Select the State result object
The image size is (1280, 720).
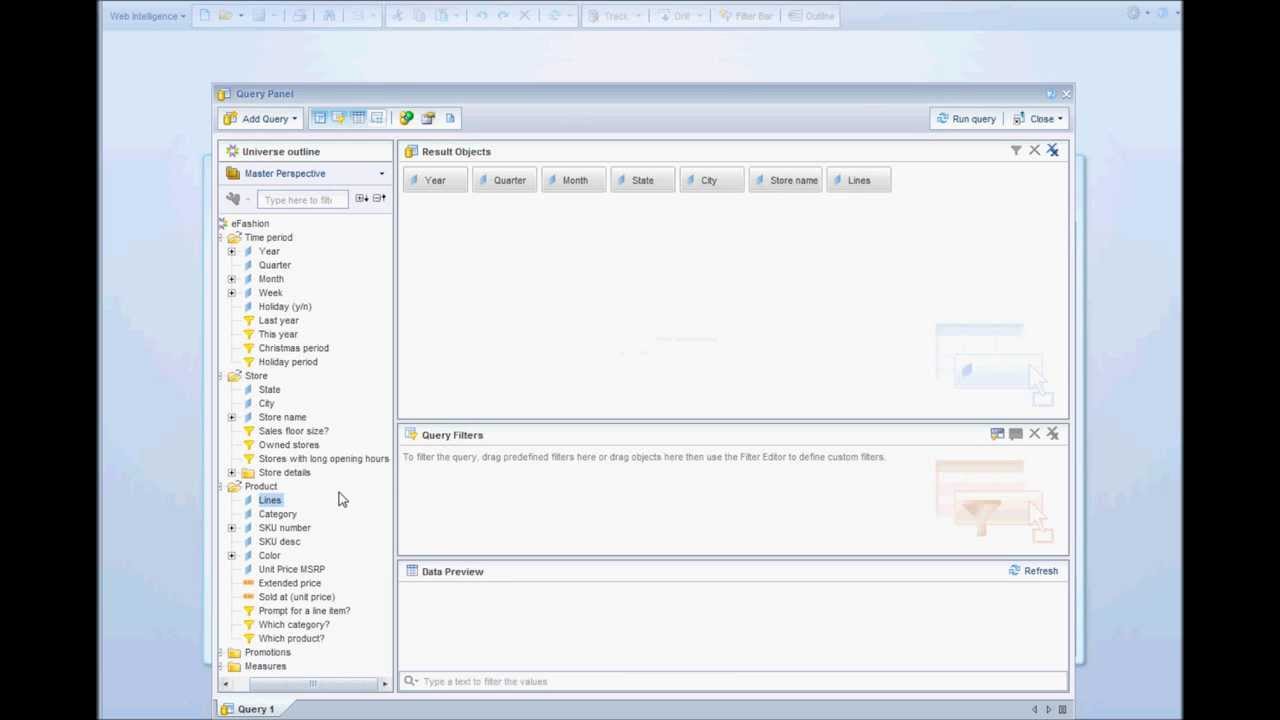(642, 180)
